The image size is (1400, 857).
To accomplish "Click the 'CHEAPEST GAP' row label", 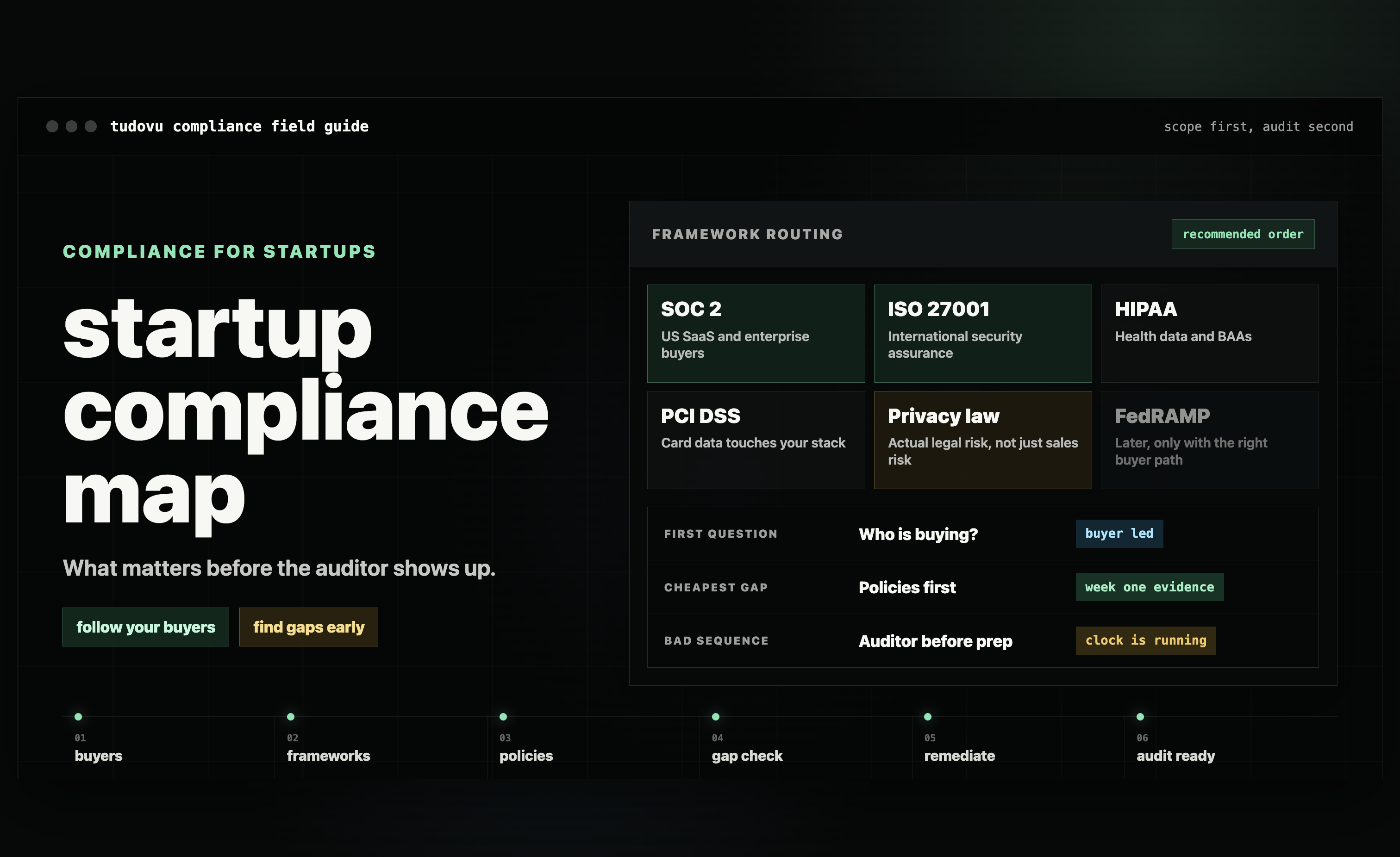I will 716,587.
